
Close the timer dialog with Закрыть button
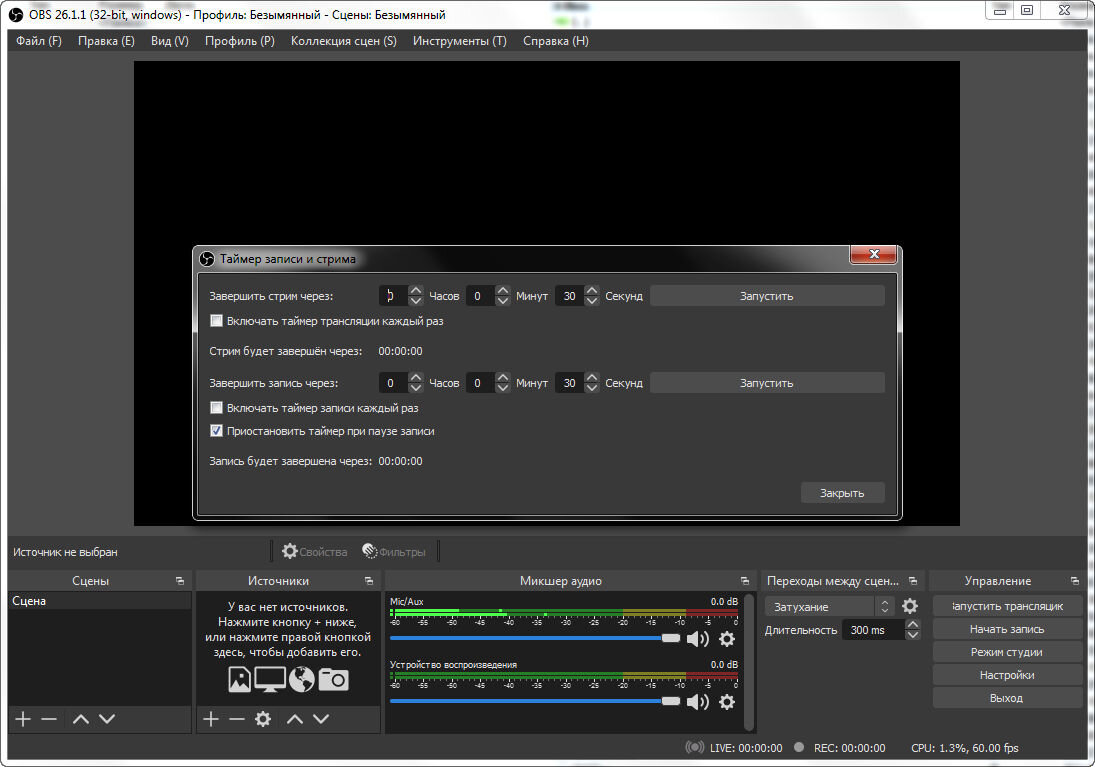point(841,492)
